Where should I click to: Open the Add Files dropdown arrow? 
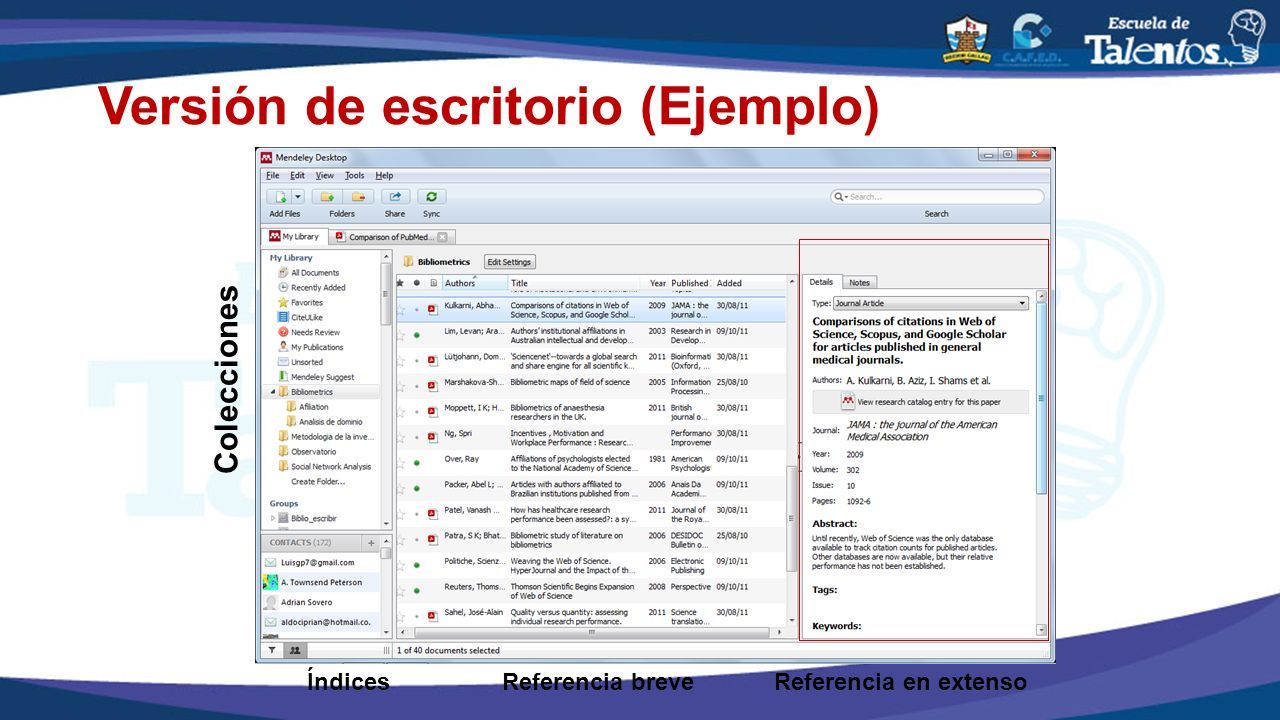coord(297,197)
